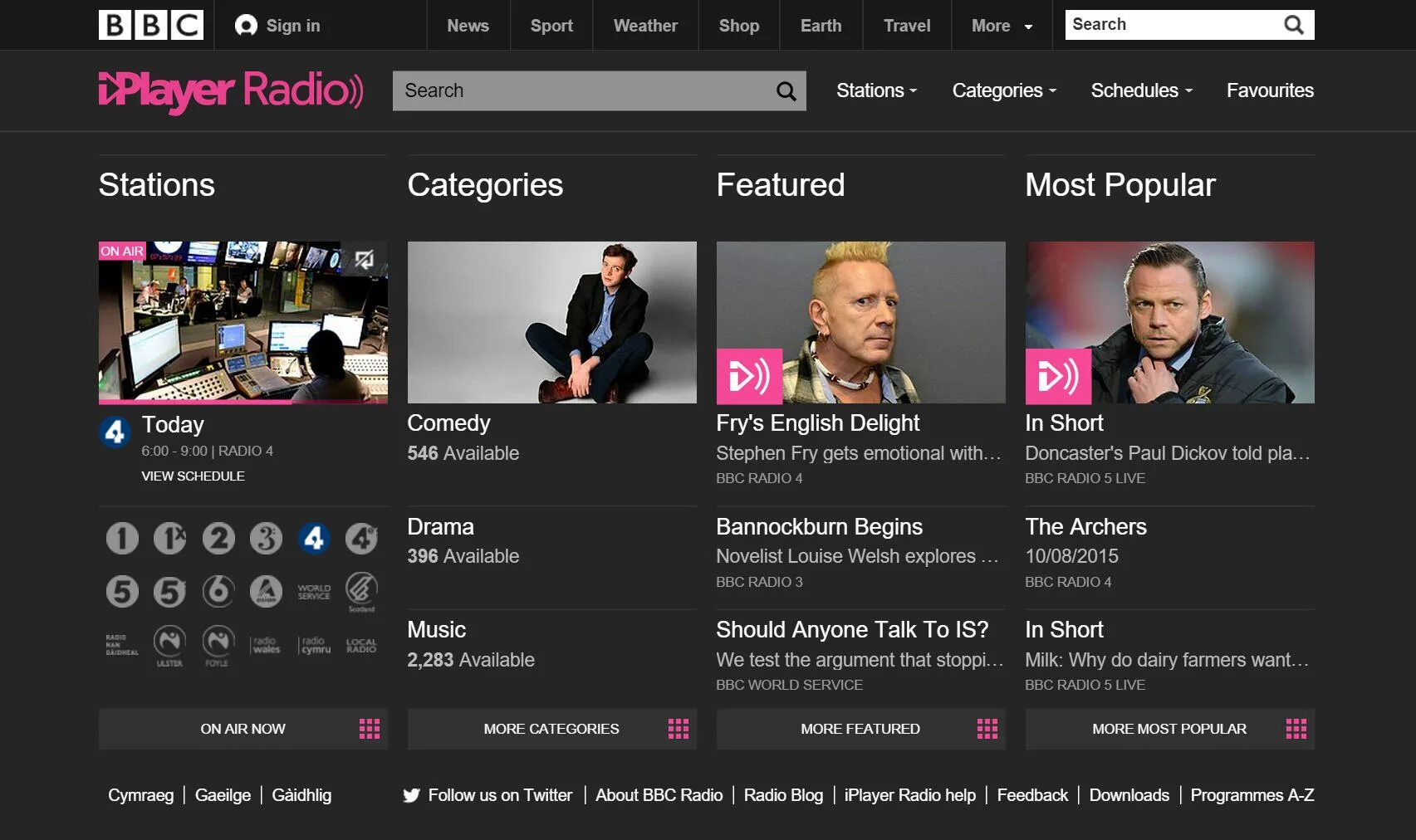Click Sign in
1416x840 pixels.
pos(278,26)
